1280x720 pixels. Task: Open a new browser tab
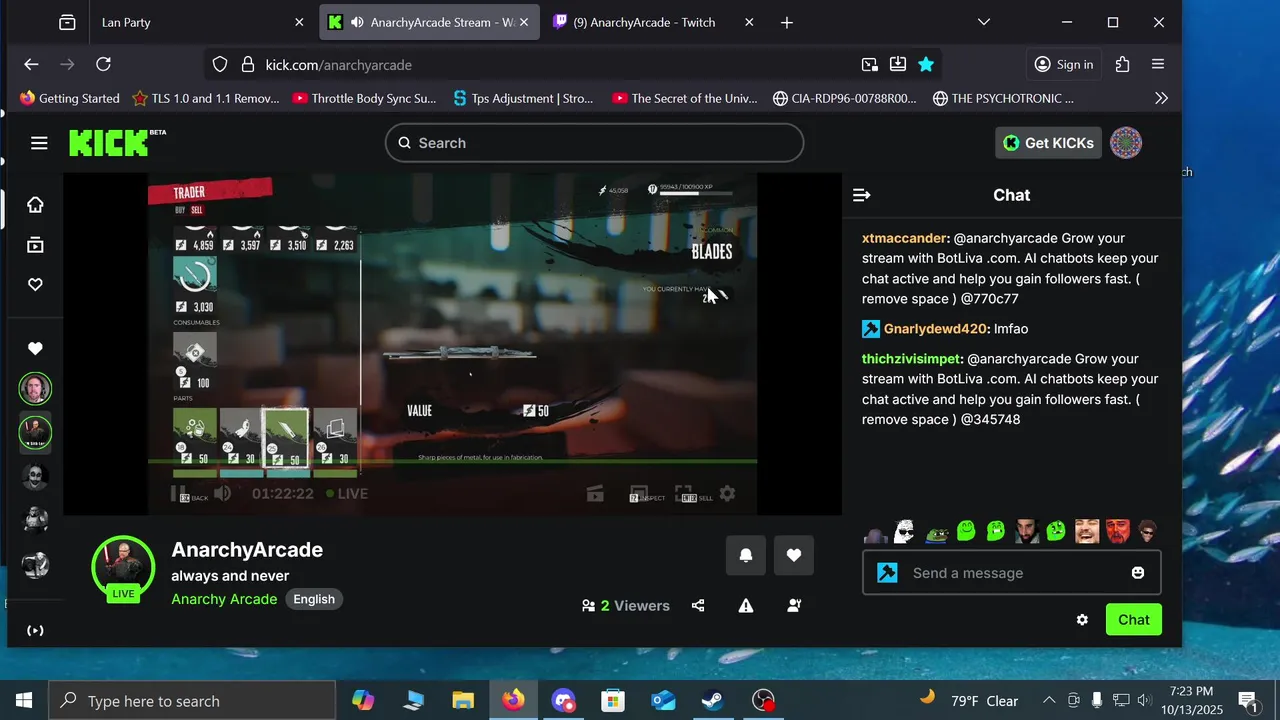[787, 22]
